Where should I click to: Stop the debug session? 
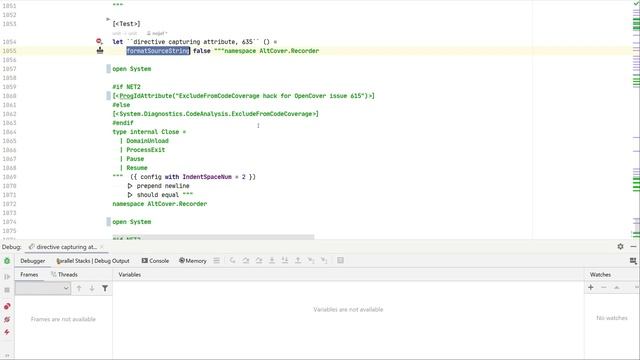(7, 290)
